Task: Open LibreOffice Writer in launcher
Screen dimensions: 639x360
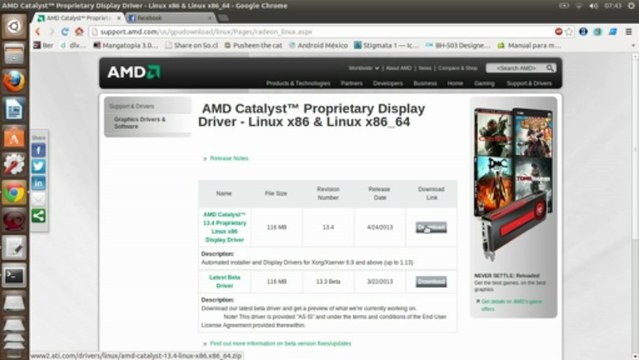Action: [x=14, y=109]
